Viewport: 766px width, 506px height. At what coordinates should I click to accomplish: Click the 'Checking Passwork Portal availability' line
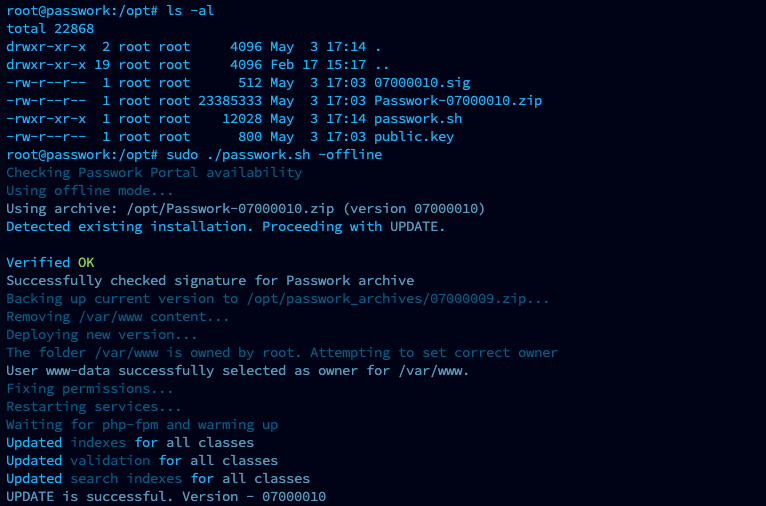(x=154, y=173)
